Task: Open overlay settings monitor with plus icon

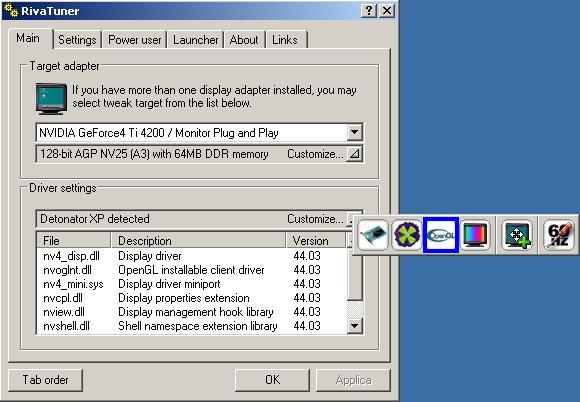Action: coord(517,235)
